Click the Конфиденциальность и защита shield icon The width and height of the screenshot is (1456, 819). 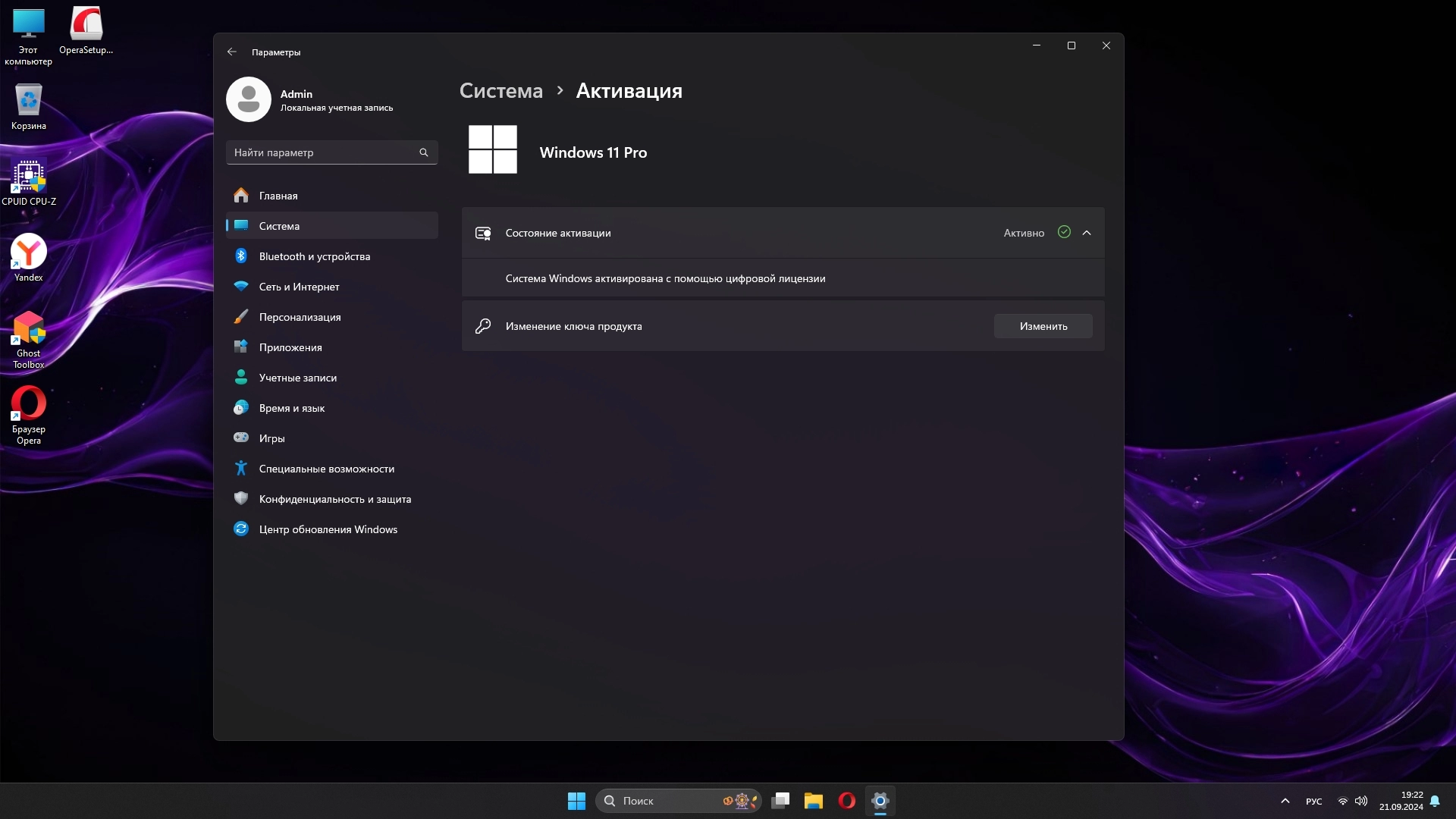(241, 499)
